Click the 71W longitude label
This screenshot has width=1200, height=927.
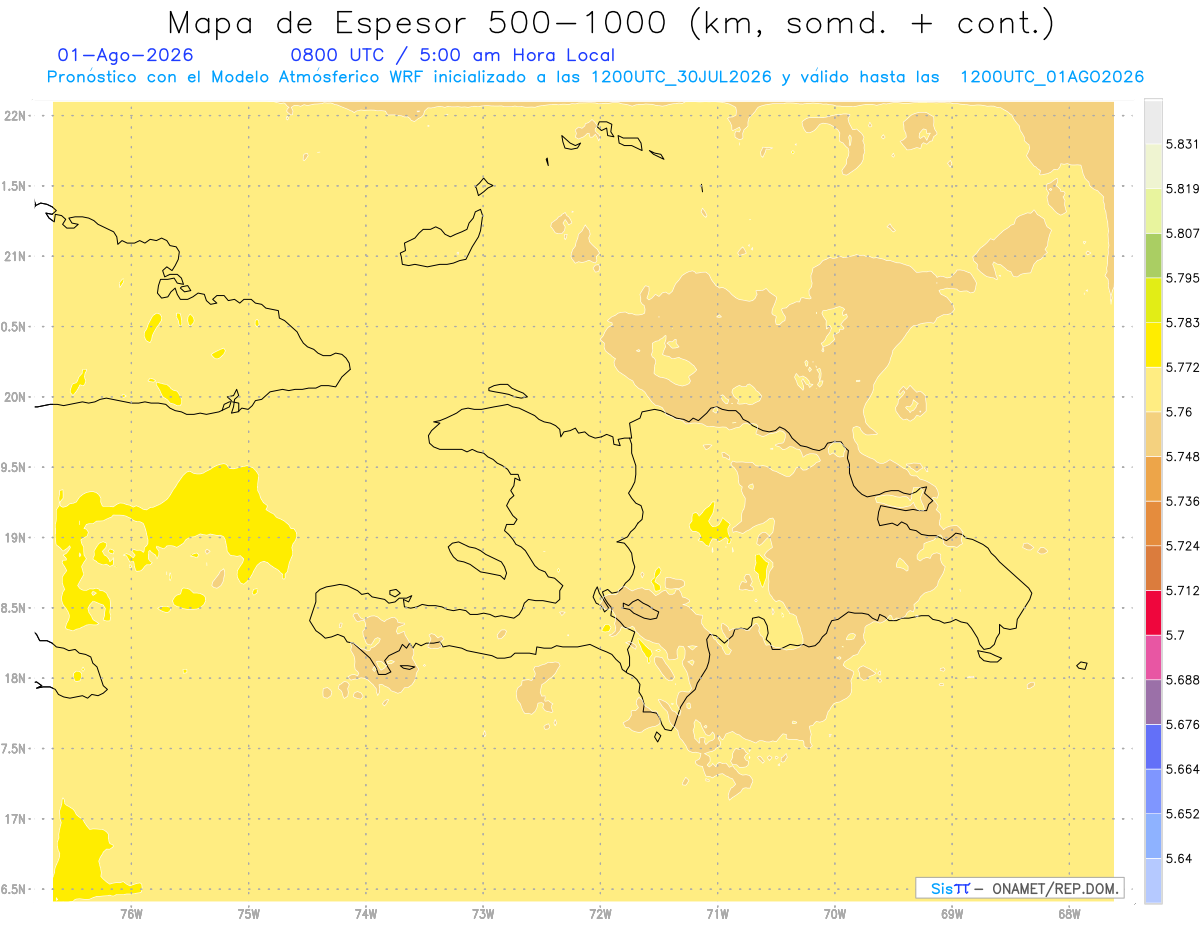pos(717,914)
